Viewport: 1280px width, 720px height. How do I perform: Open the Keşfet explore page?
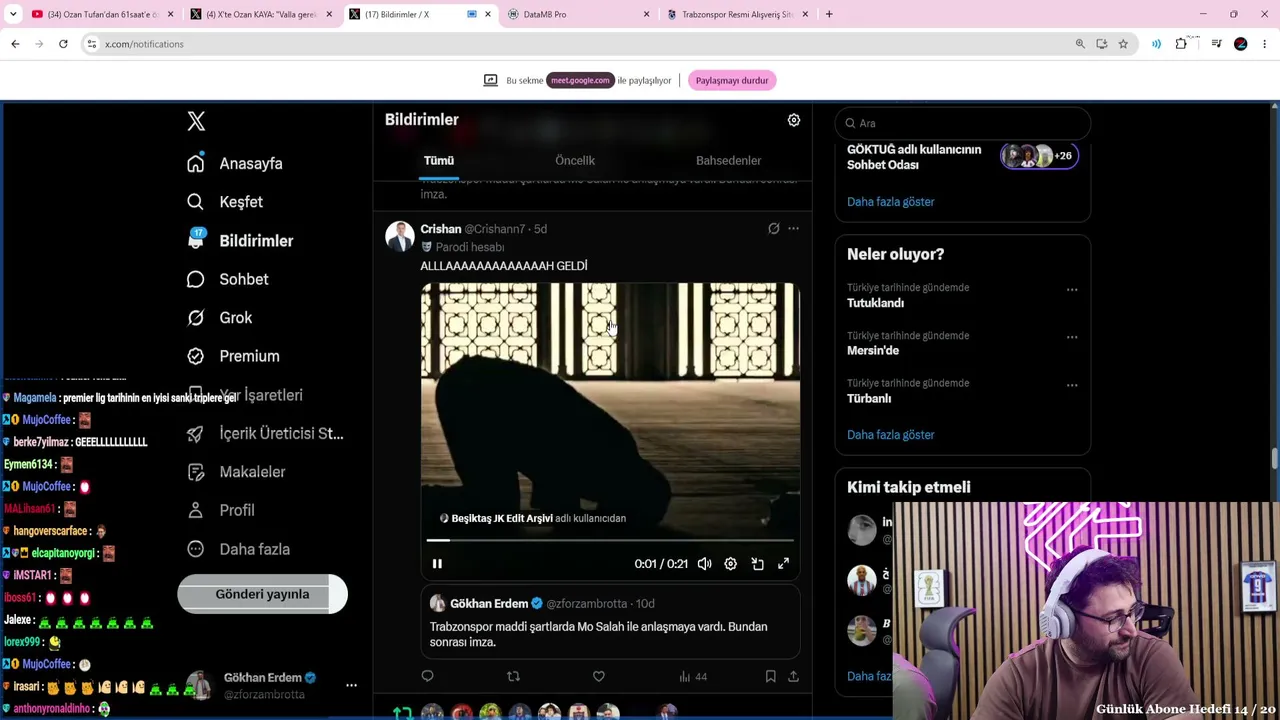click(x=226, y=202)
